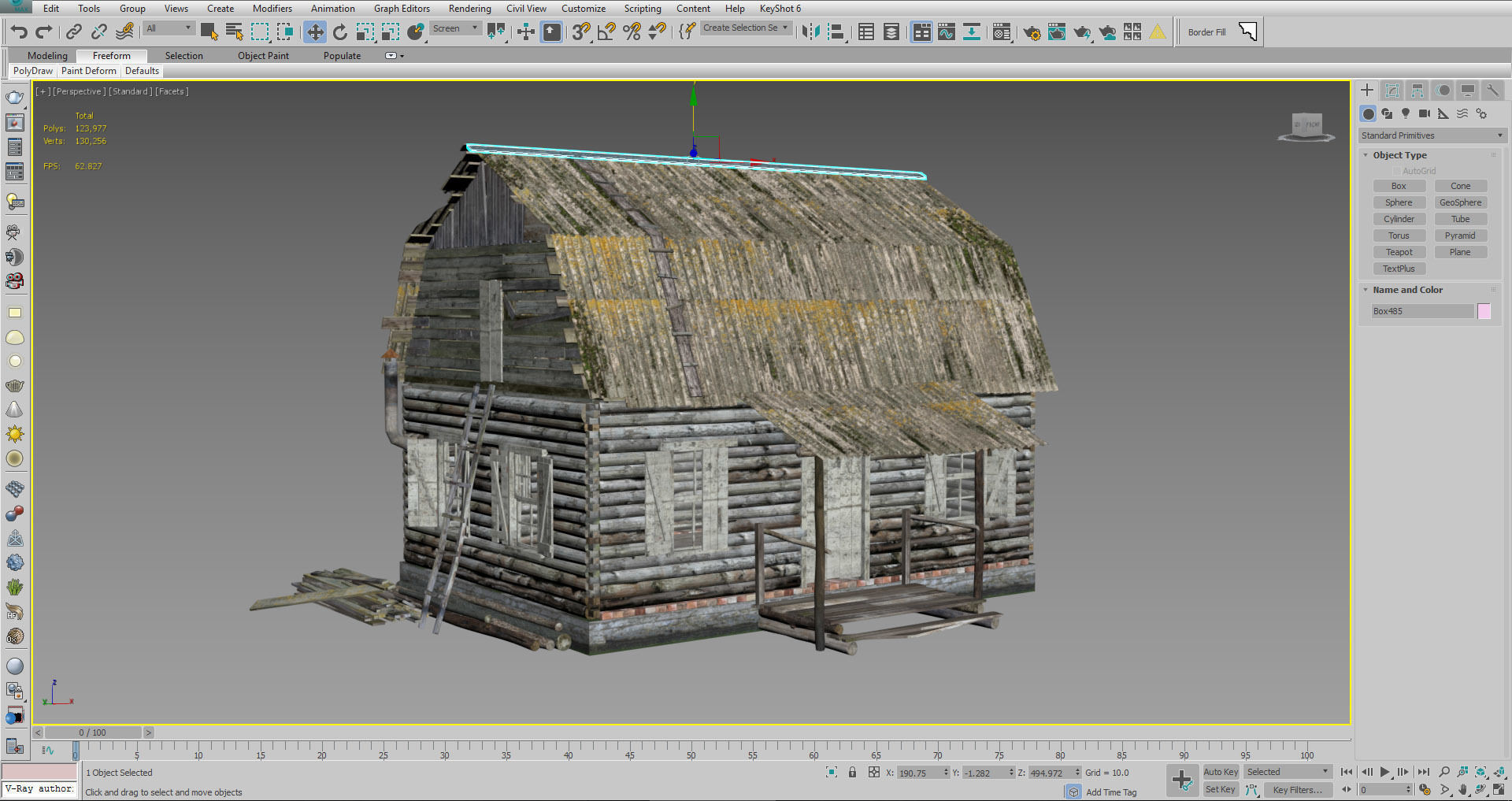
Task: Click the Key Filters button
Action: [1298, 790]
